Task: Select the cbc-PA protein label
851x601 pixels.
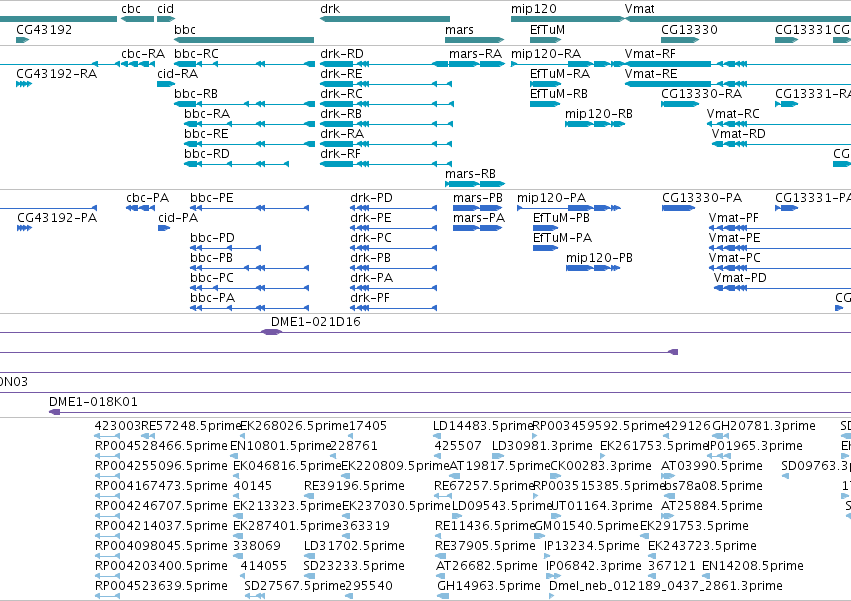Action: pyautogui.click(x=148, y=198)
